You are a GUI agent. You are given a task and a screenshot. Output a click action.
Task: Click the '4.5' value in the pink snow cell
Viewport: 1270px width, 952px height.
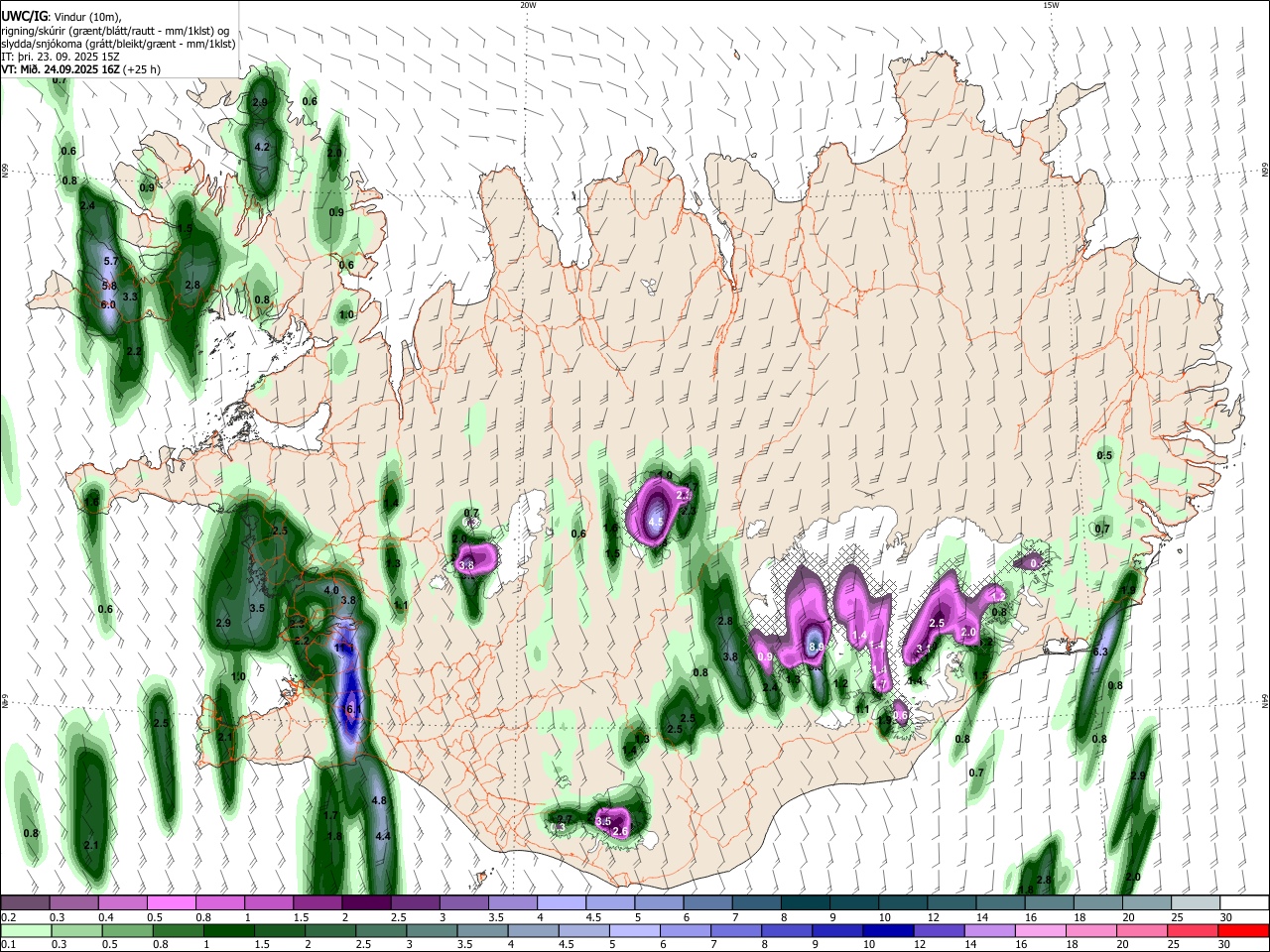point(656,521)
